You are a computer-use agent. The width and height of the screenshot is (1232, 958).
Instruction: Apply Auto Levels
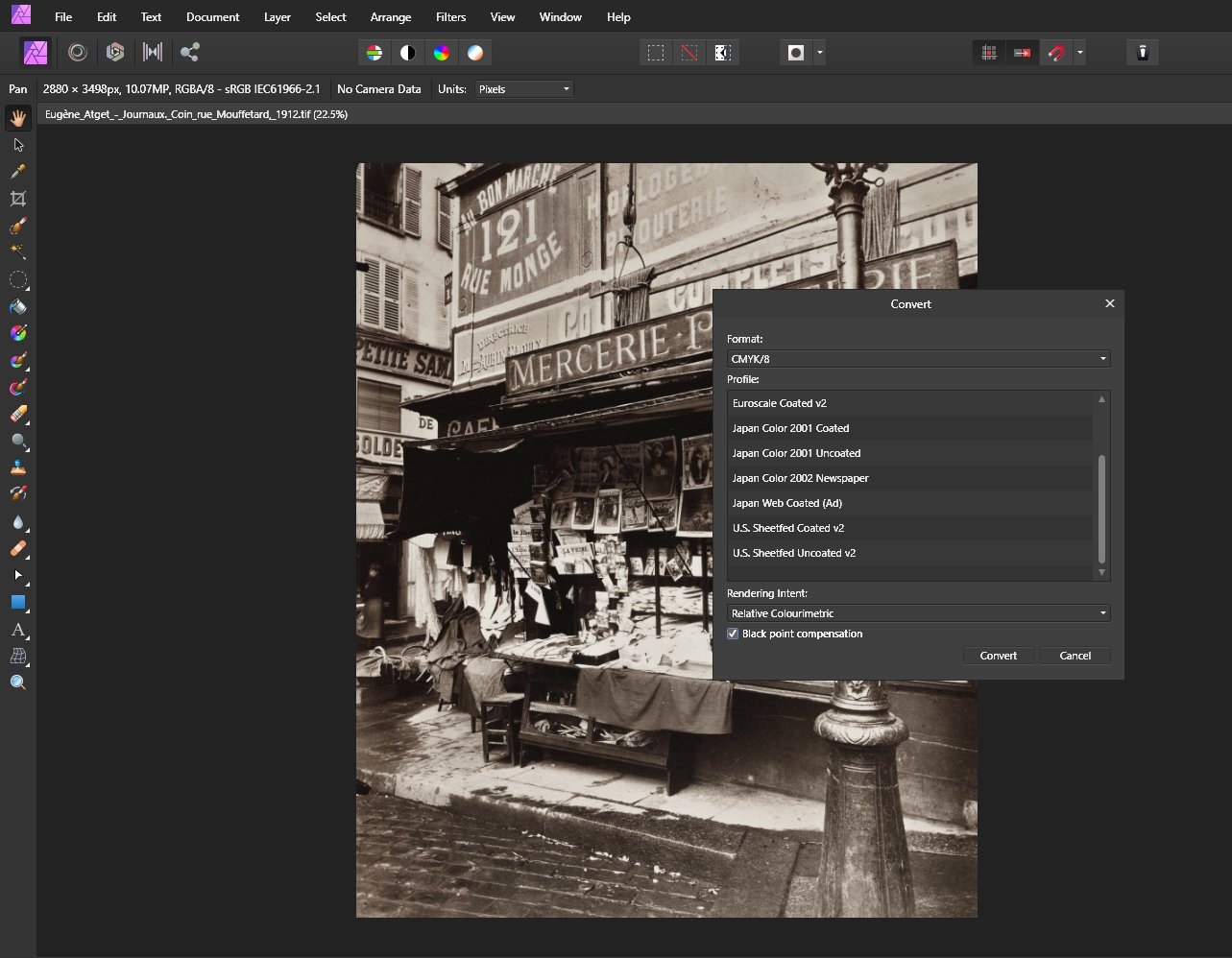point(374,53)
